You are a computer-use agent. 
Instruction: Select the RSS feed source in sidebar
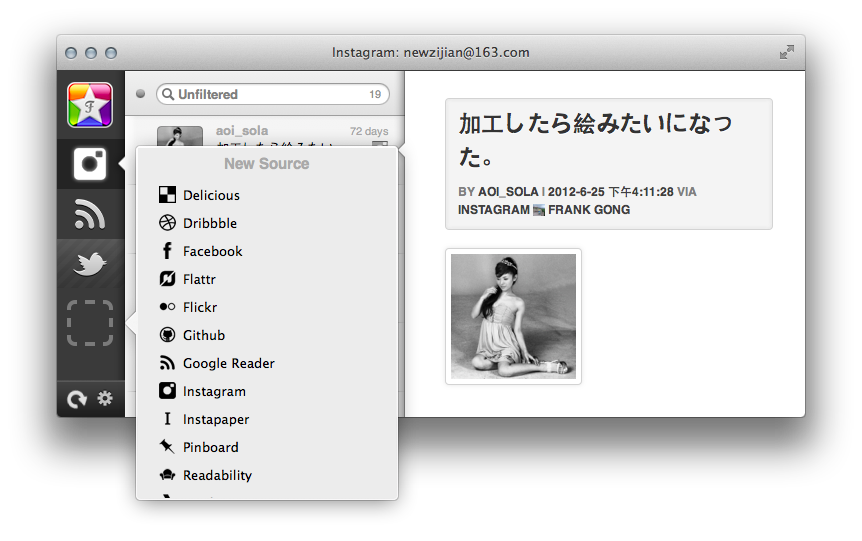point(90,214)
